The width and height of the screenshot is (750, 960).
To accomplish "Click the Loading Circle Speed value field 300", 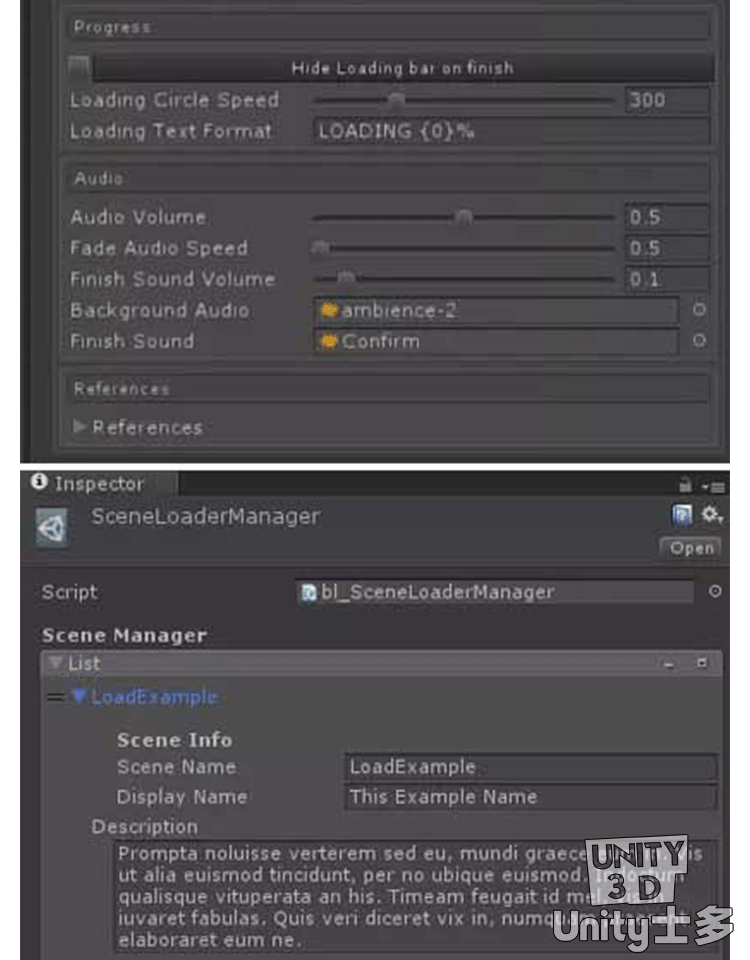I will (x=667, y=100).
